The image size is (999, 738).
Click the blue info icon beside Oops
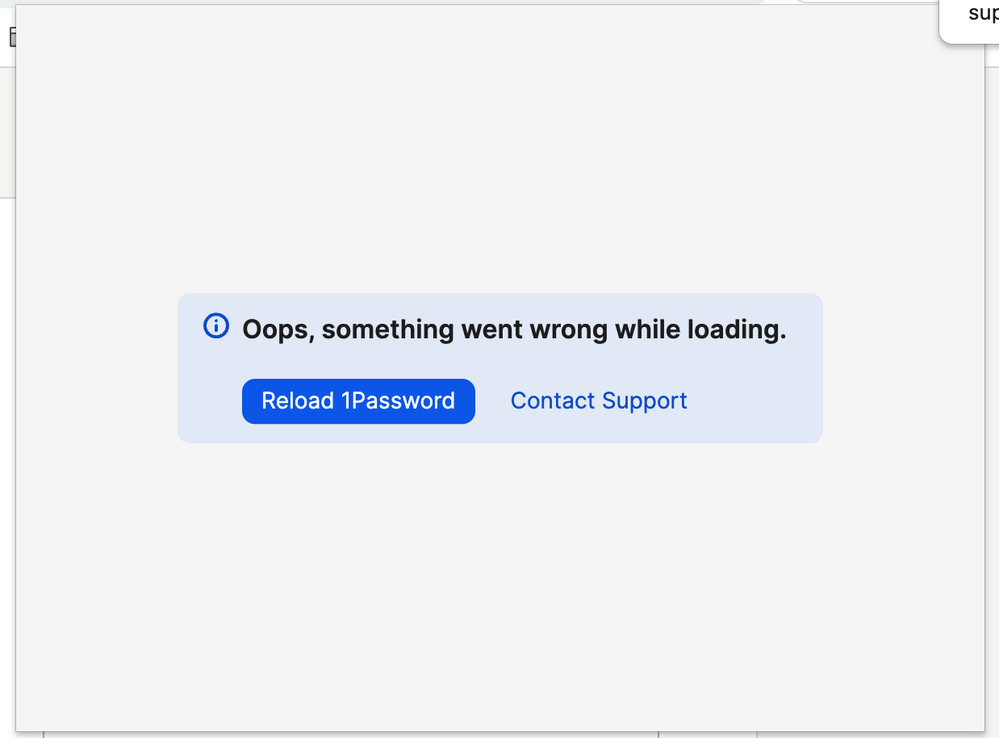point(216,326)
